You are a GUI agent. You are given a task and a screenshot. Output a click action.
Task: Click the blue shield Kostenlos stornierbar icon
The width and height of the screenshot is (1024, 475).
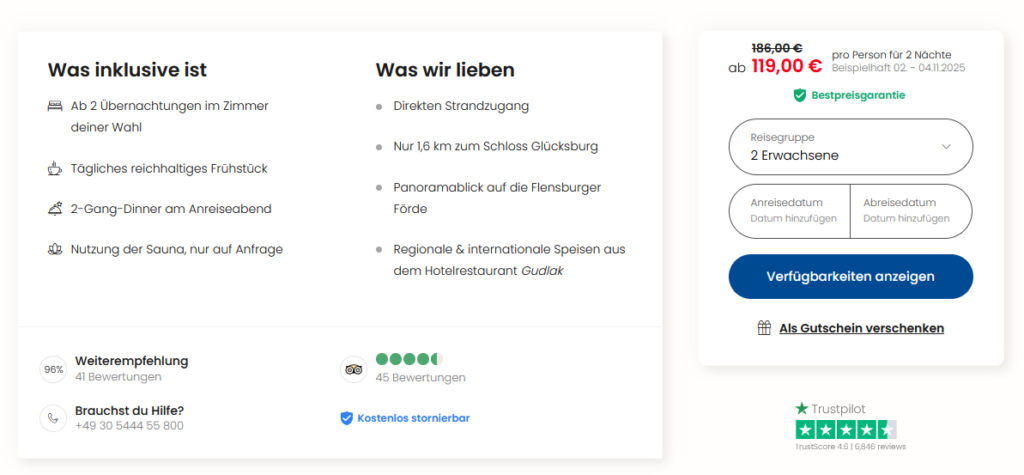(347, 418)
